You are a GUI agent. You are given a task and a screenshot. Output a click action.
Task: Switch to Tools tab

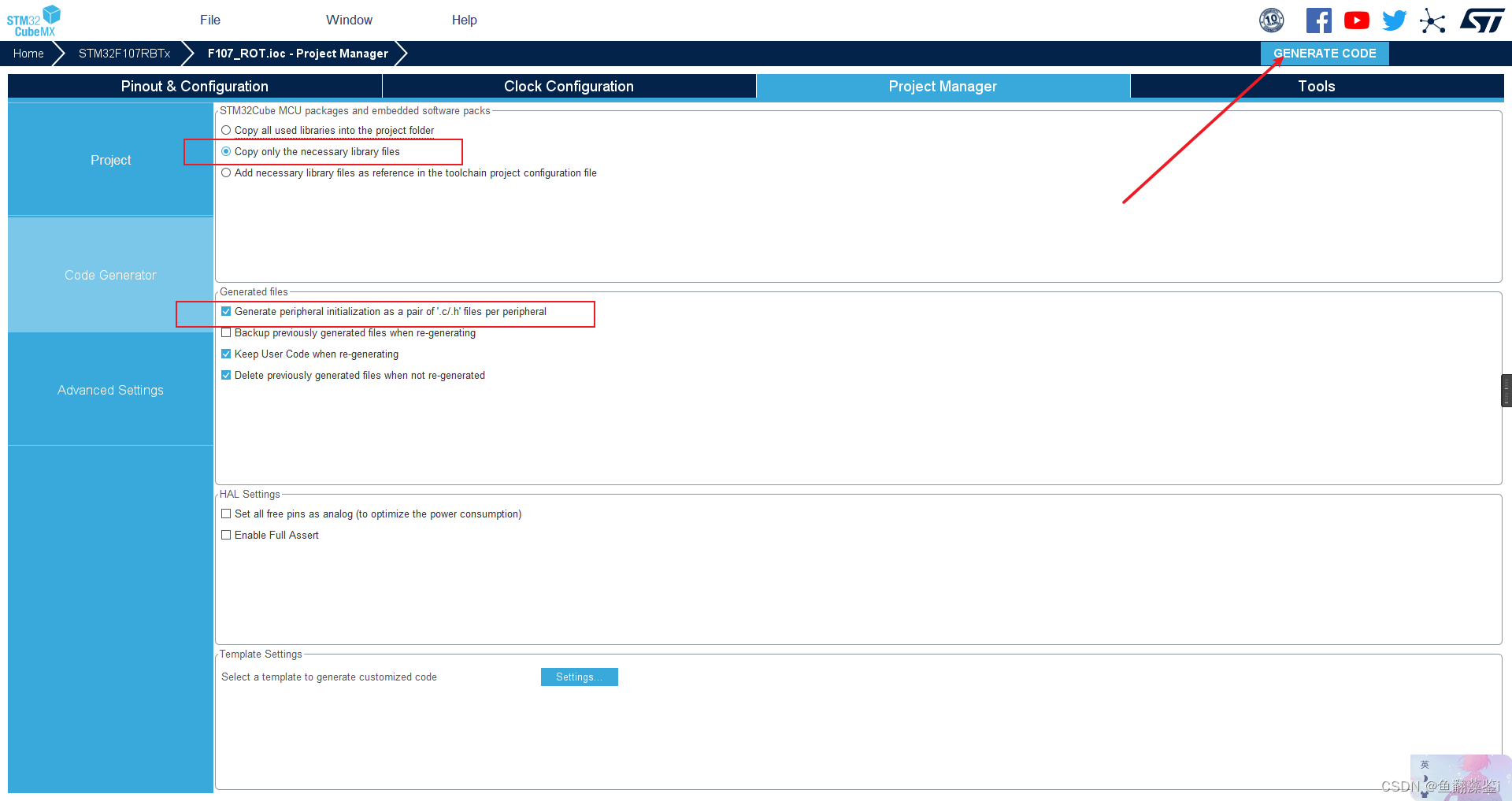(x=1317, y=87)
